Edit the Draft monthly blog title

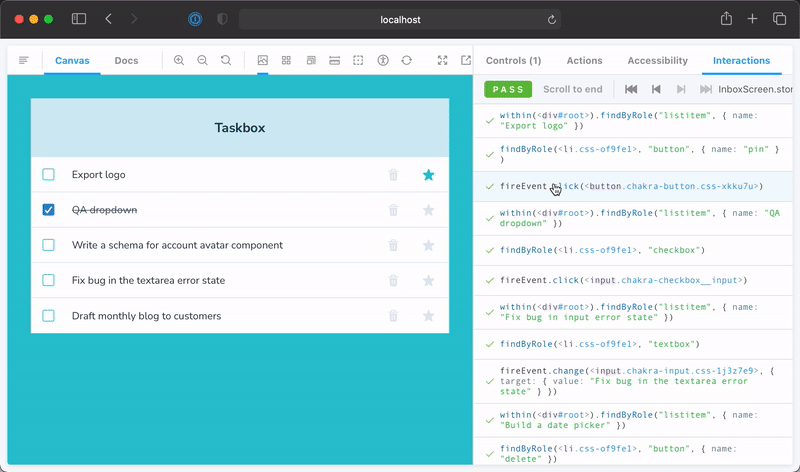point(146,316)
